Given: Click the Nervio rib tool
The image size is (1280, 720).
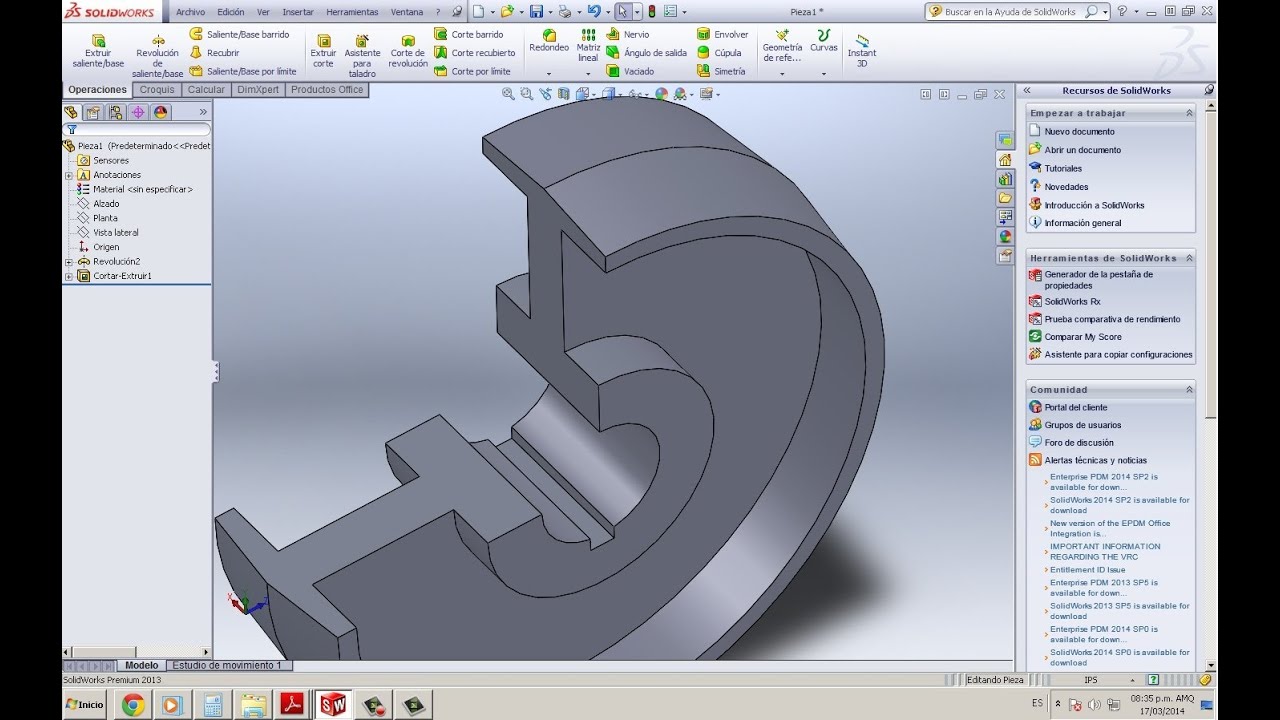Looking at the screenshot, I should click(x=628, y=34).
